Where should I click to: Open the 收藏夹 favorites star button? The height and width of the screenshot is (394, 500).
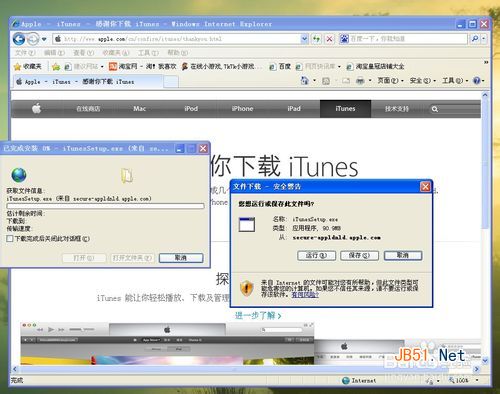point(28,66)
